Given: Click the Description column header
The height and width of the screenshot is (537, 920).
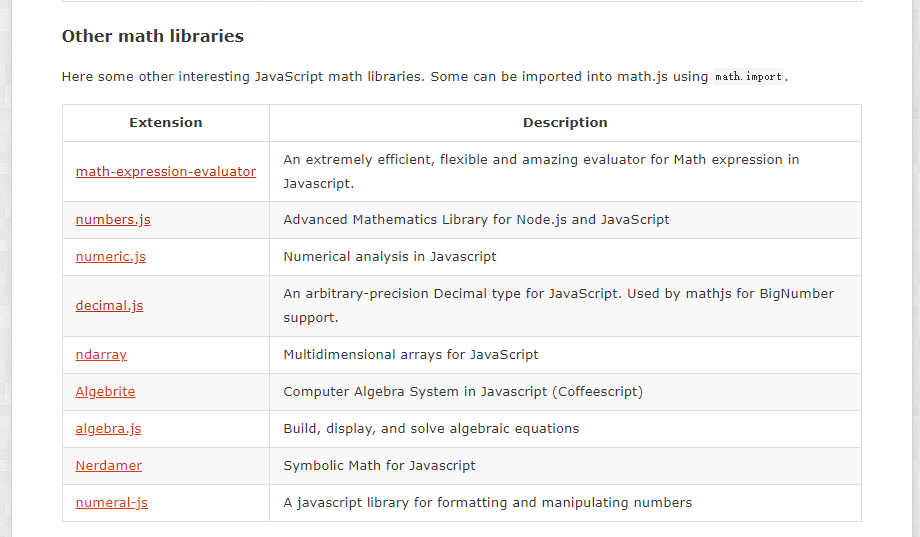Looking at the screenshot, I should (x=565, y=123).
